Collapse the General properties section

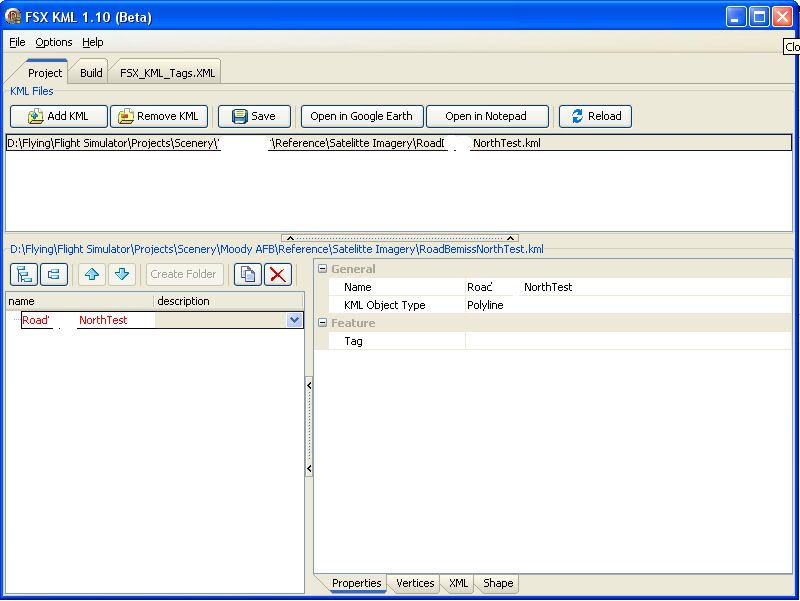[x=322, y=269]
